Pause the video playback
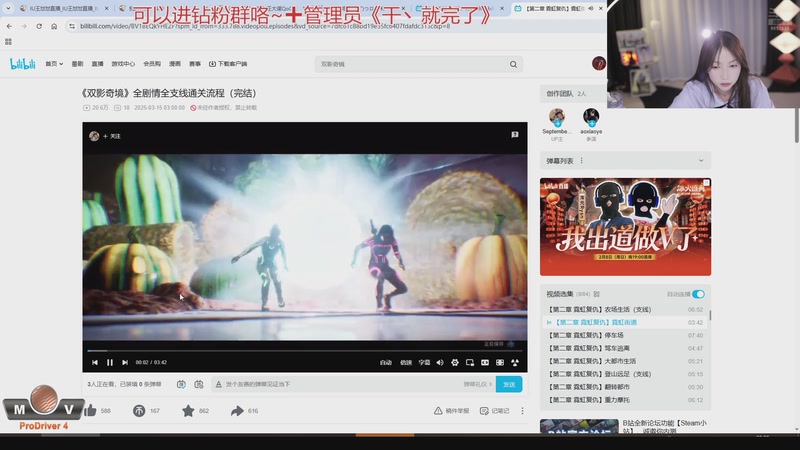This screenshot has height=450, width=800. tap(110, 362)
